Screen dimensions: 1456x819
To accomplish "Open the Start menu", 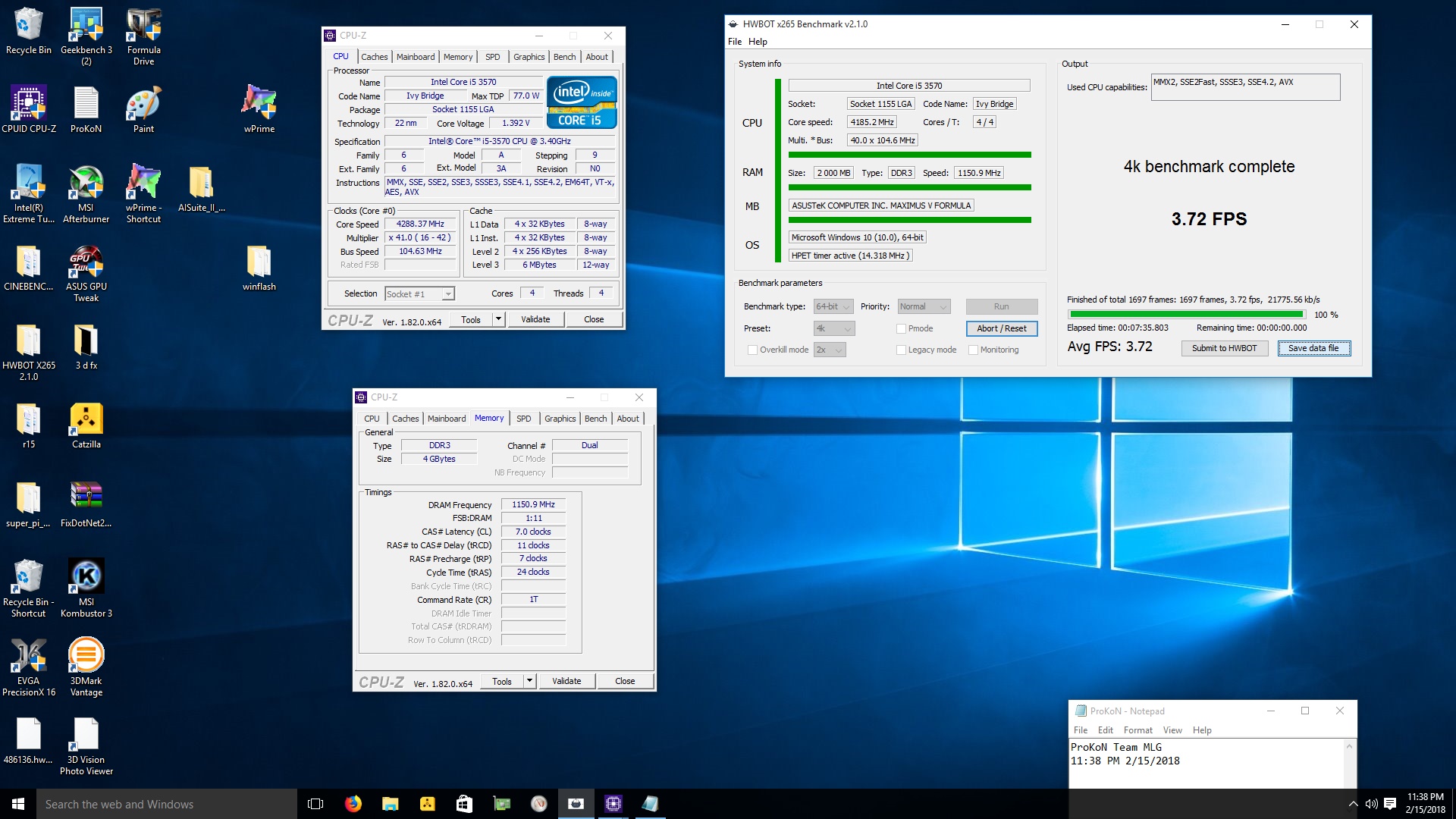I will [18, 804].
